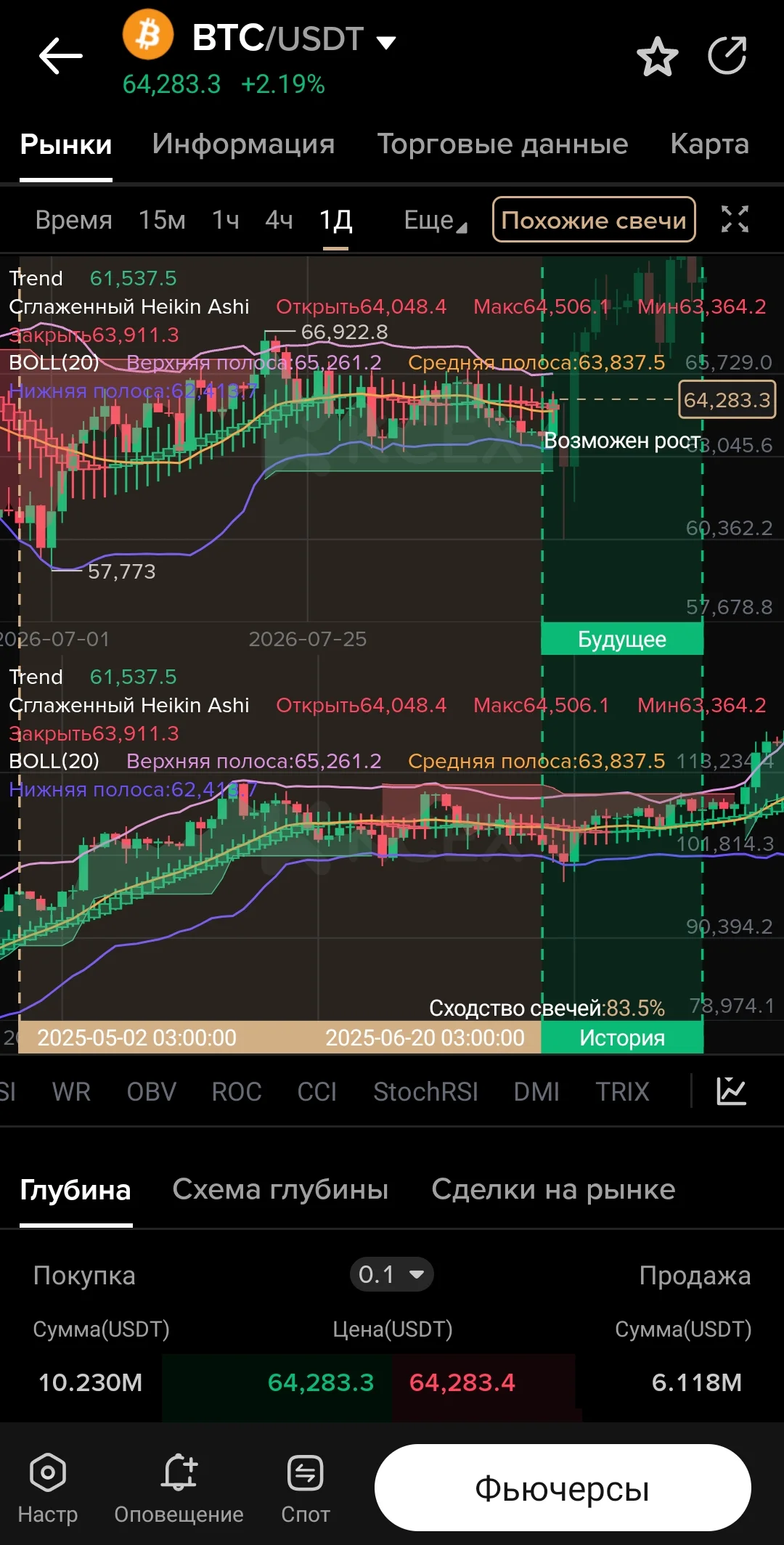Open Фьючерсы trading button
Image resolution: width=784 pixels, height=1545 pixels.
563,1488
